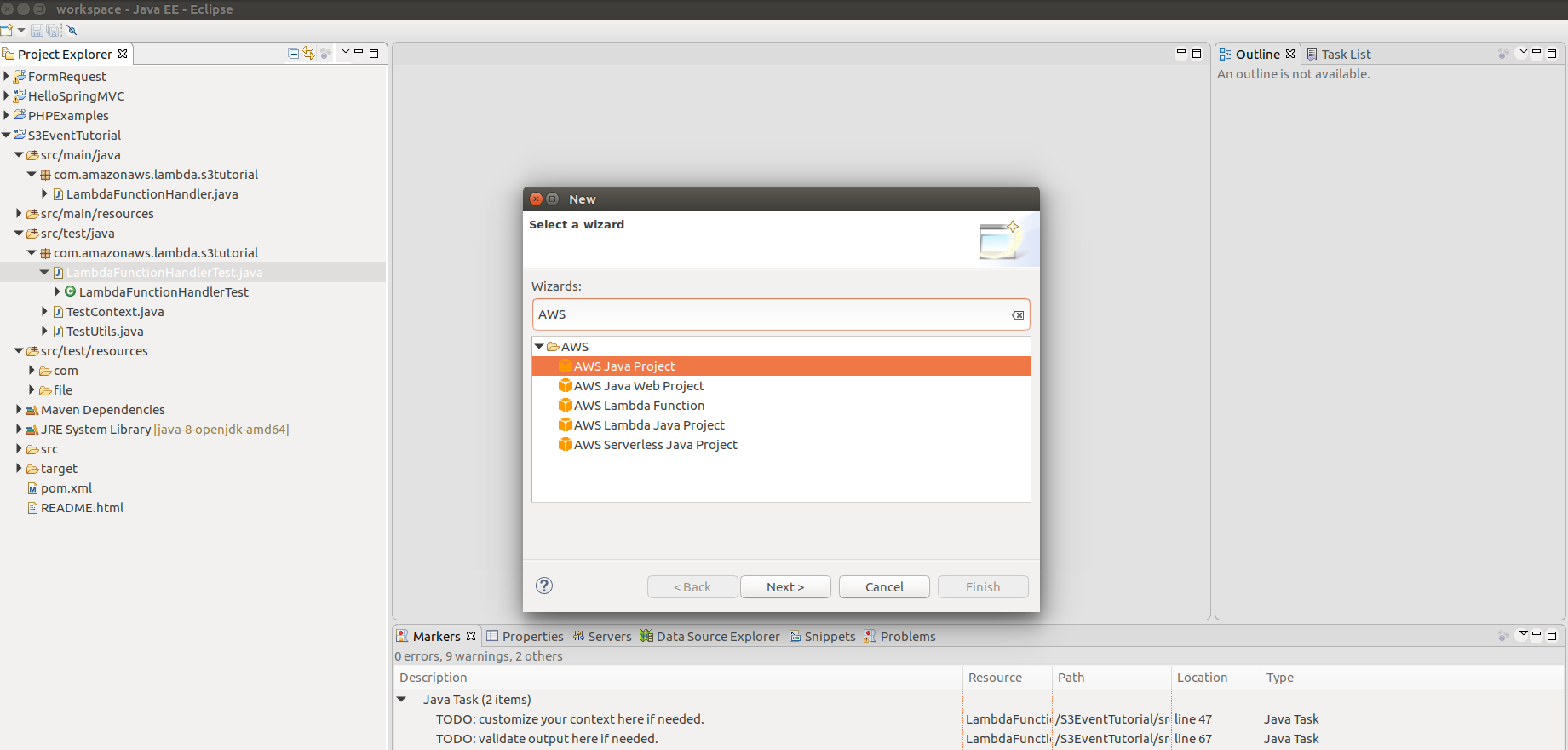1568x750 pixels.
Task: Sort markers by Description column header
Action: click(x=678, y=677)
